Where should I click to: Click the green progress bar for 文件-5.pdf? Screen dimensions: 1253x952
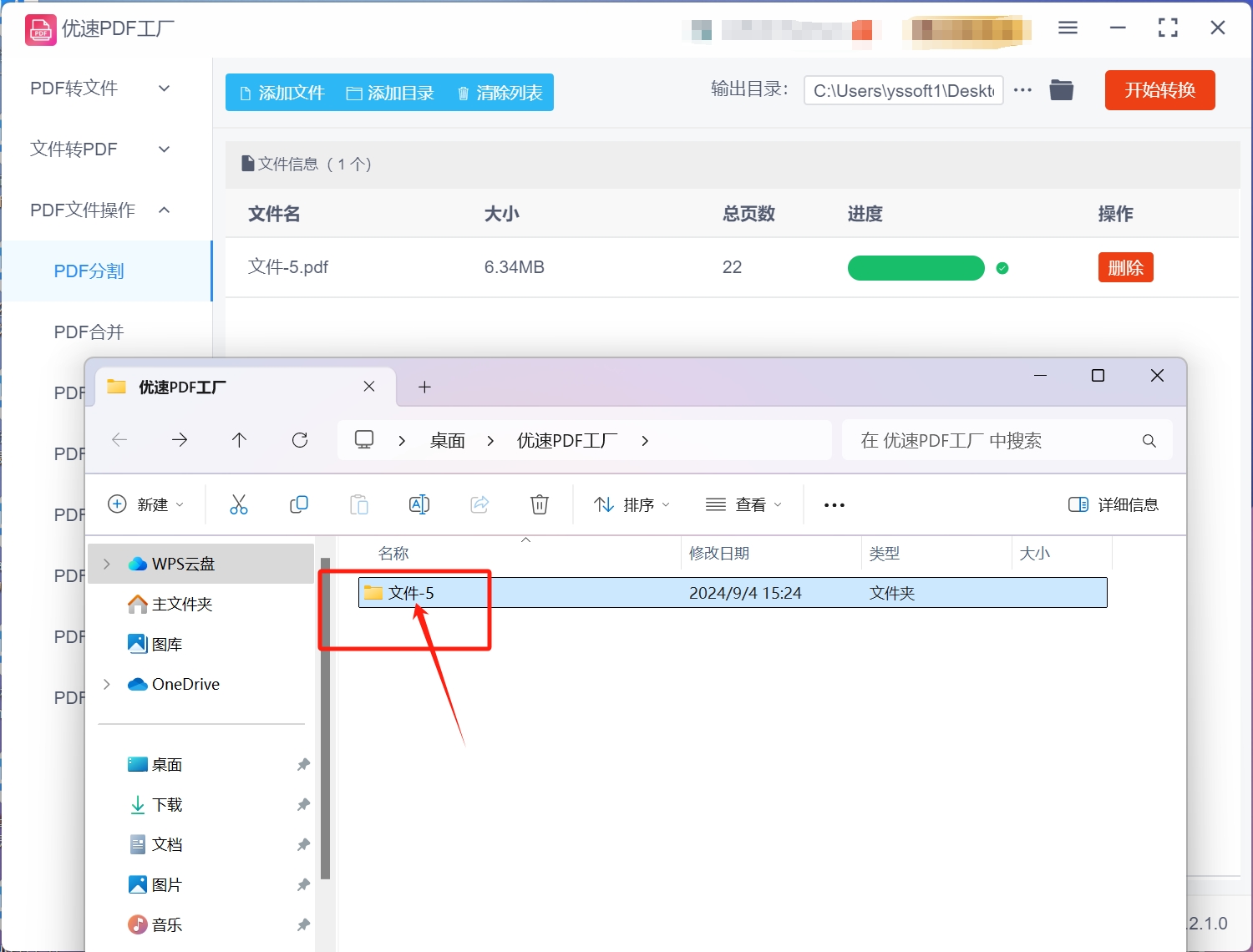916,268
